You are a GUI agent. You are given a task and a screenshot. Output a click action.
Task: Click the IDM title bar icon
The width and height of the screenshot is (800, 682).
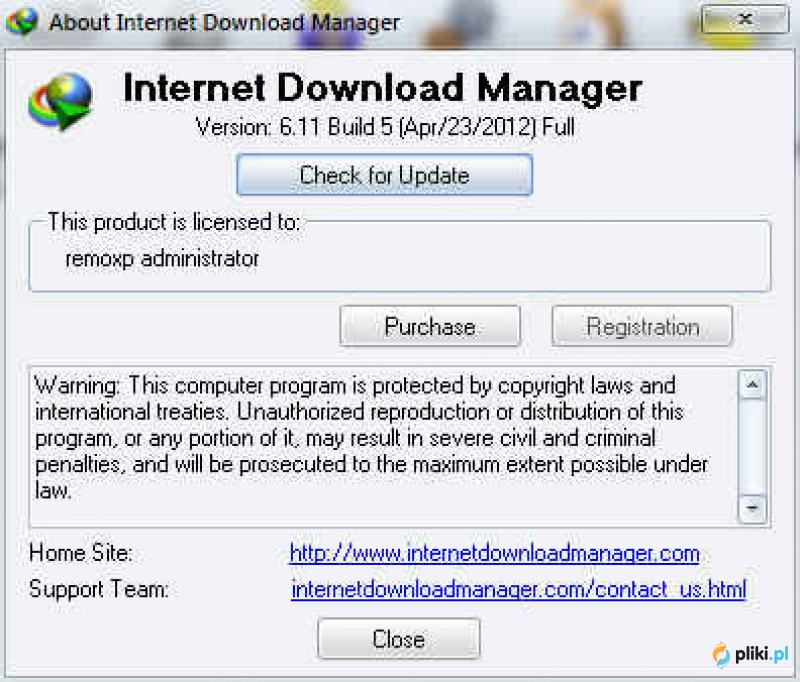tap(21, 21)
